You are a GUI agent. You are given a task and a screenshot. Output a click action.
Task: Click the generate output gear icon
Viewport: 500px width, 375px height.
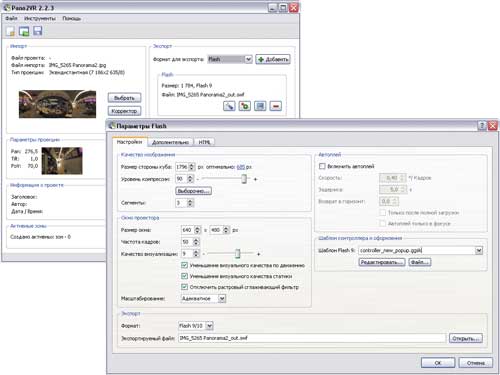pyautogui.click(x=245, y=106)
